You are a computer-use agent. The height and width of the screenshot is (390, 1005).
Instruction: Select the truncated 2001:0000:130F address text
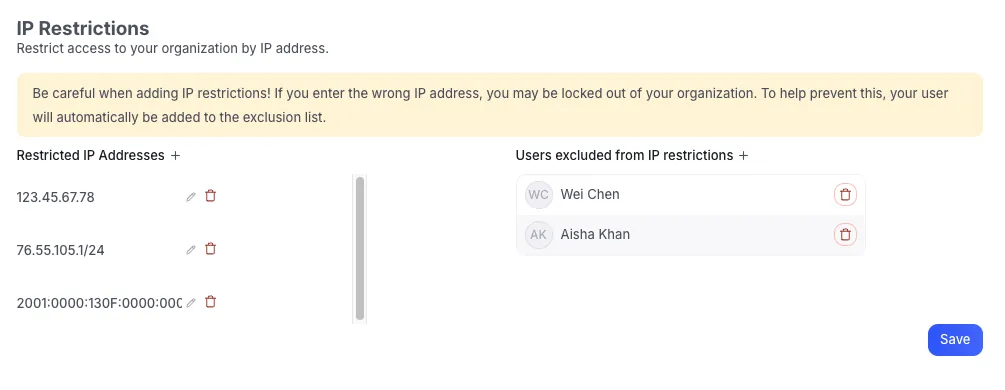pos(99,303)
